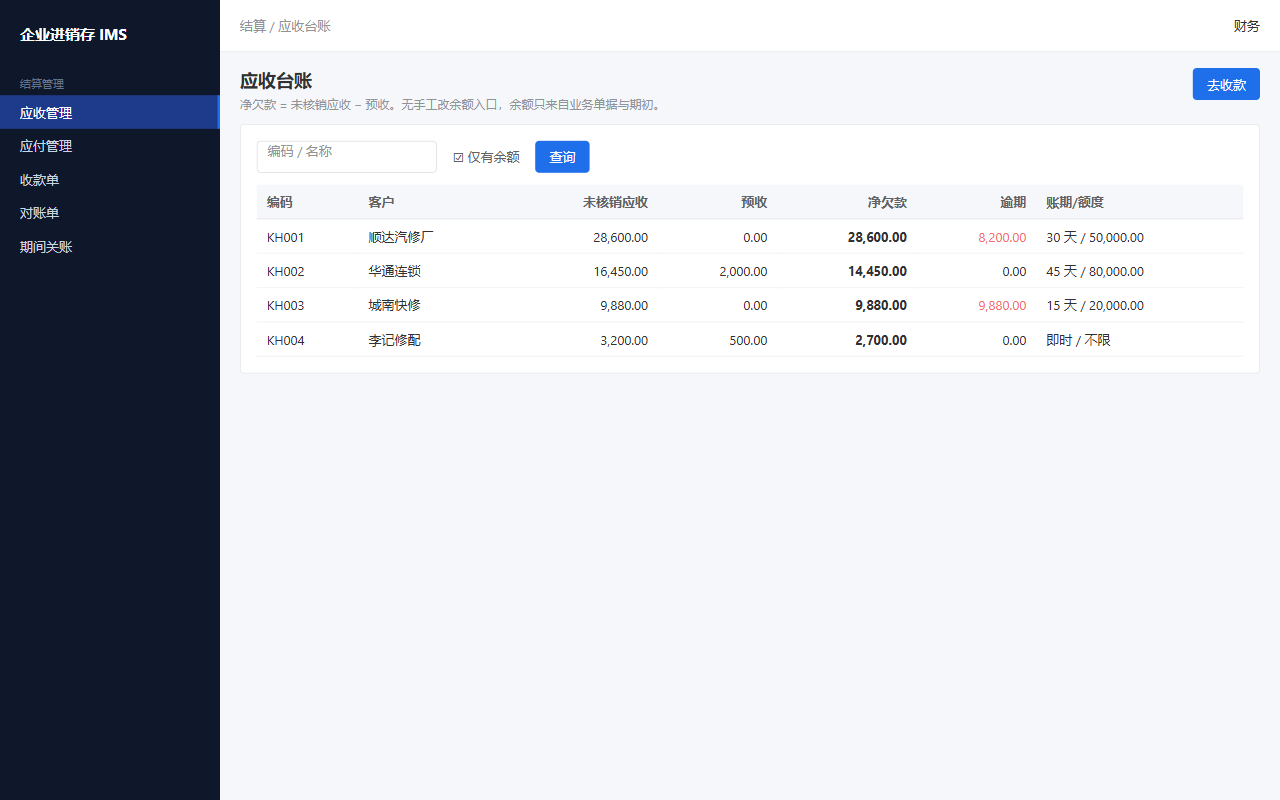Click the 结算 / 应收台账 breadcrumb
Viewport: 1280px width, 800px height.
(285, 26)
